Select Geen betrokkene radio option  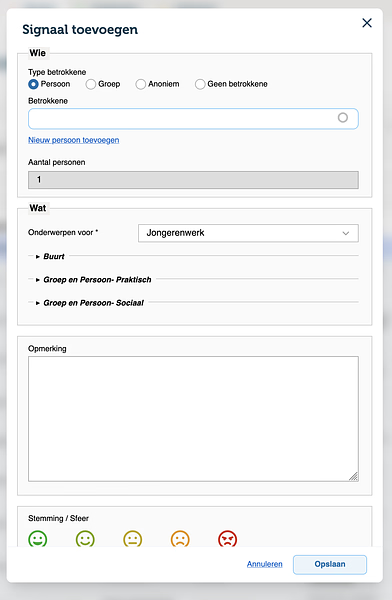pos(200,84)
